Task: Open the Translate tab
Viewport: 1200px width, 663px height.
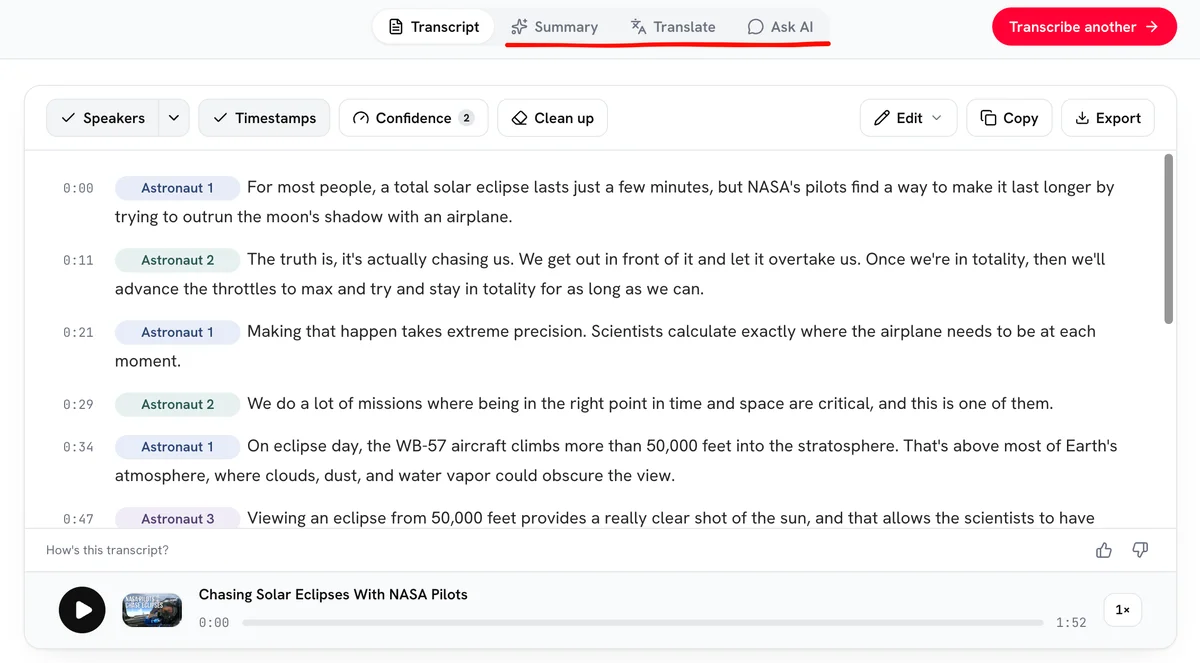Action: (x=673, y=27)
